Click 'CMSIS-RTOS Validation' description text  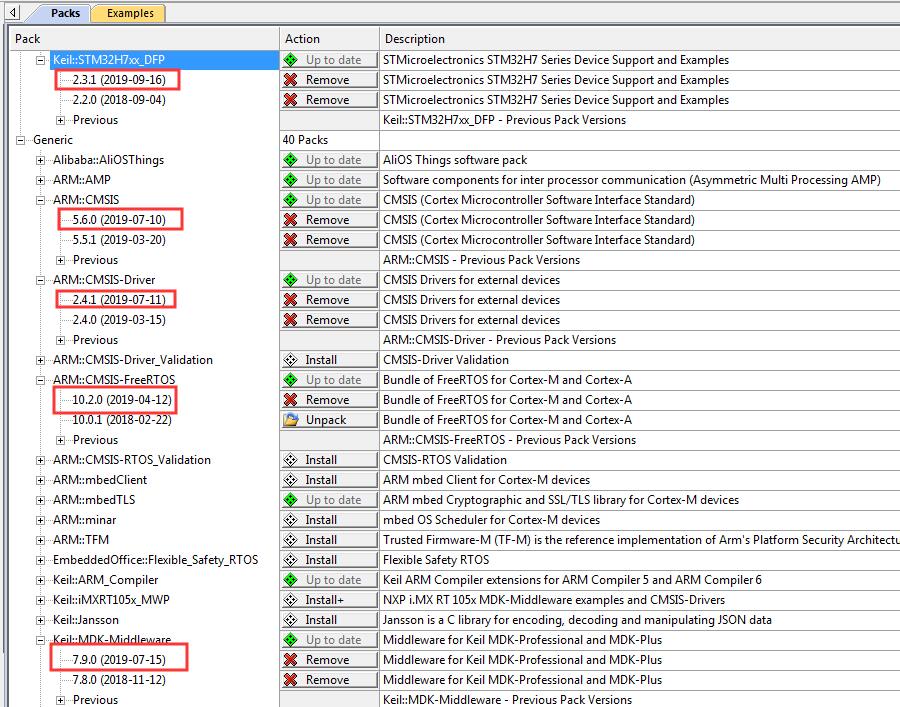coord(445,460)
